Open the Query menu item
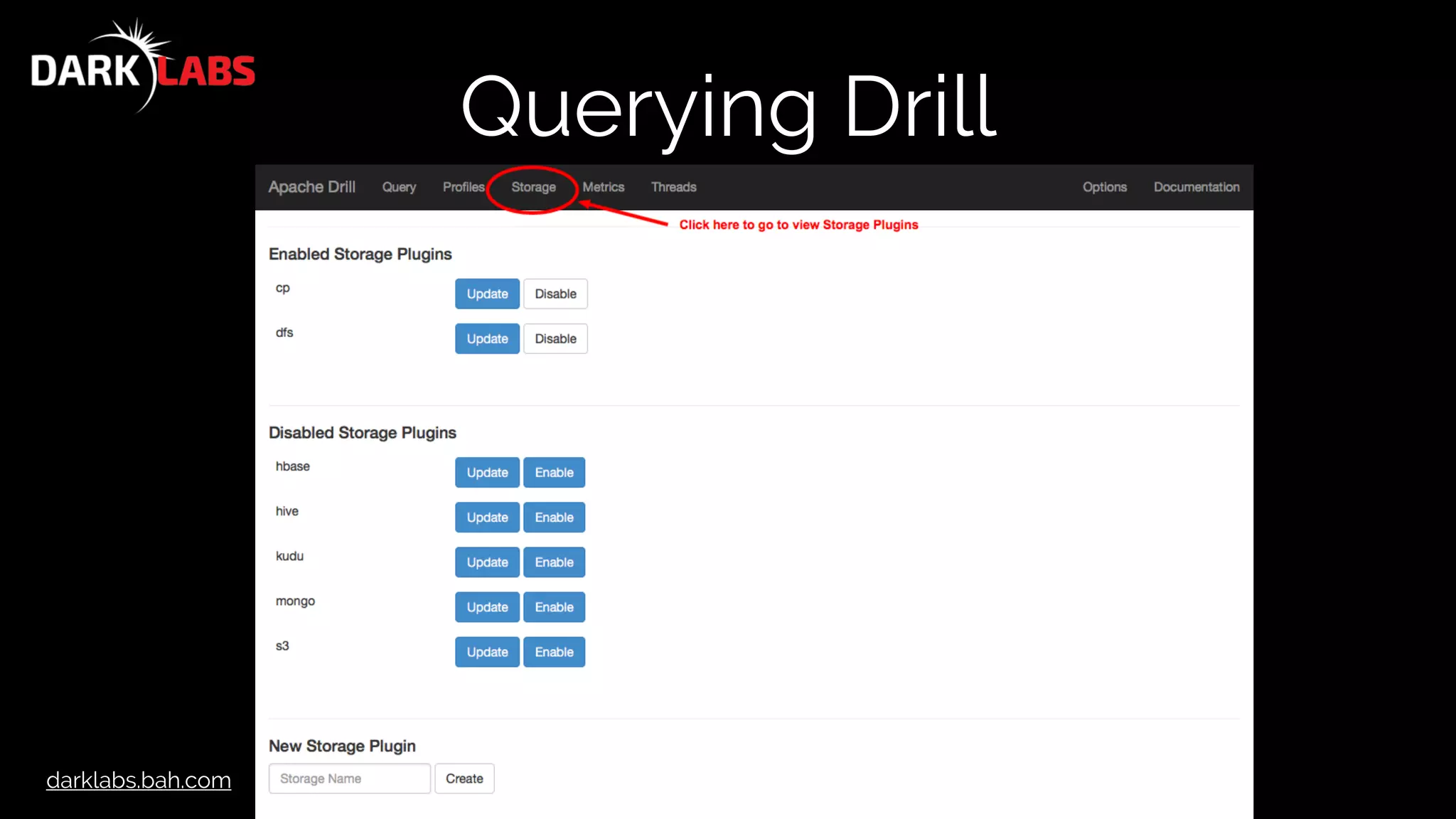The image size is (1456, 819). [x=399, y=187]
